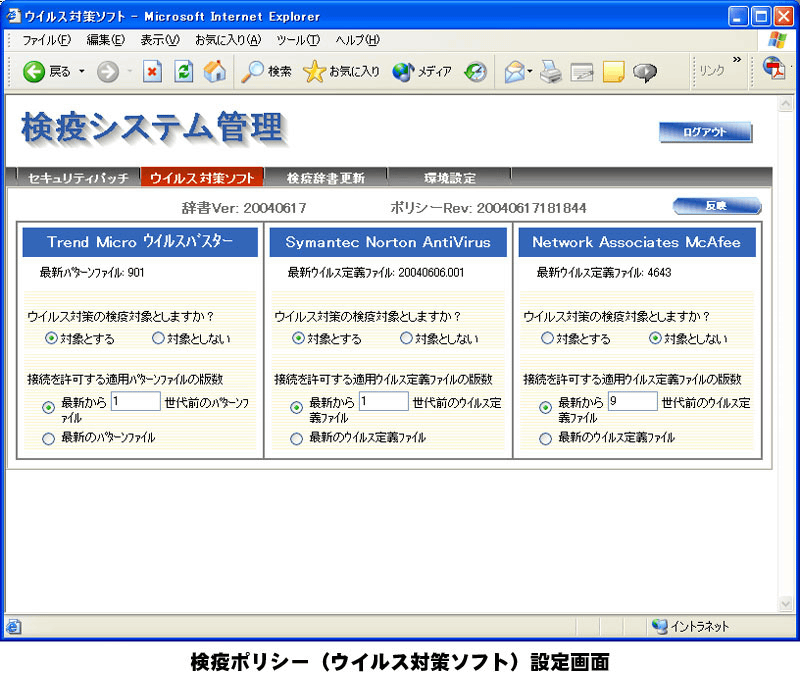Click the ログアウト button
Image resolution: width=800 pixels, height=680 pixels.
coord(705,132)
